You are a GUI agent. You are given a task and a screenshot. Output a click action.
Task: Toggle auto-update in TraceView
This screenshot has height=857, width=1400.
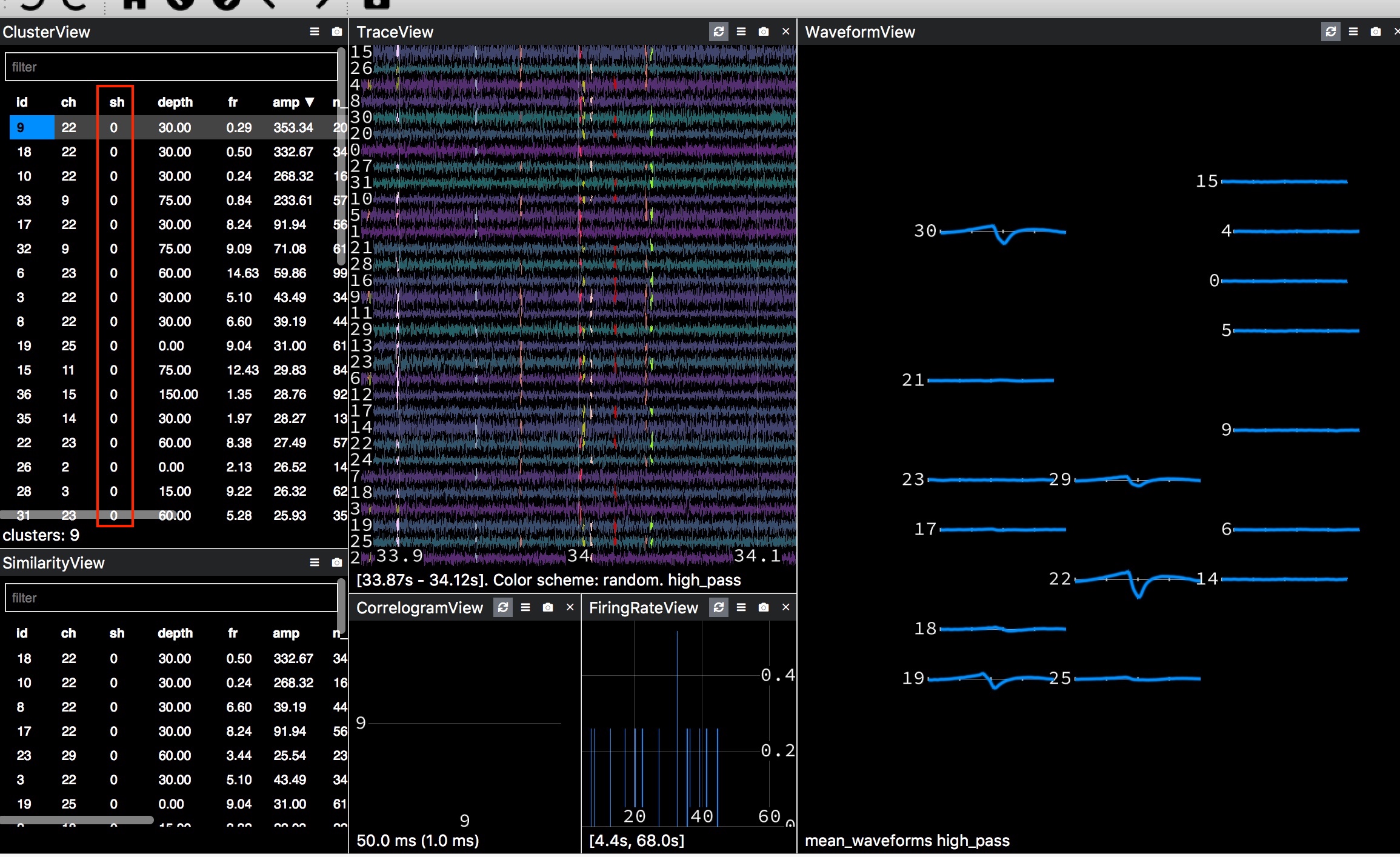(x=719, y=32)
